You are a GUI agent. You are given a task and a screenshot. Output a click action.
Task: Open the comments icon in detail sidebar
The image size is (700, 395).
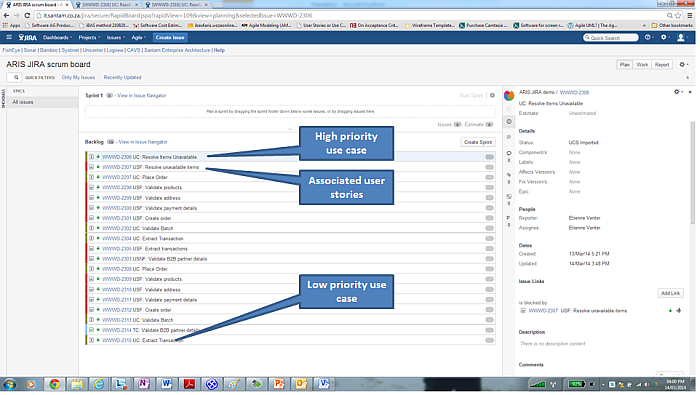point(509,154)
